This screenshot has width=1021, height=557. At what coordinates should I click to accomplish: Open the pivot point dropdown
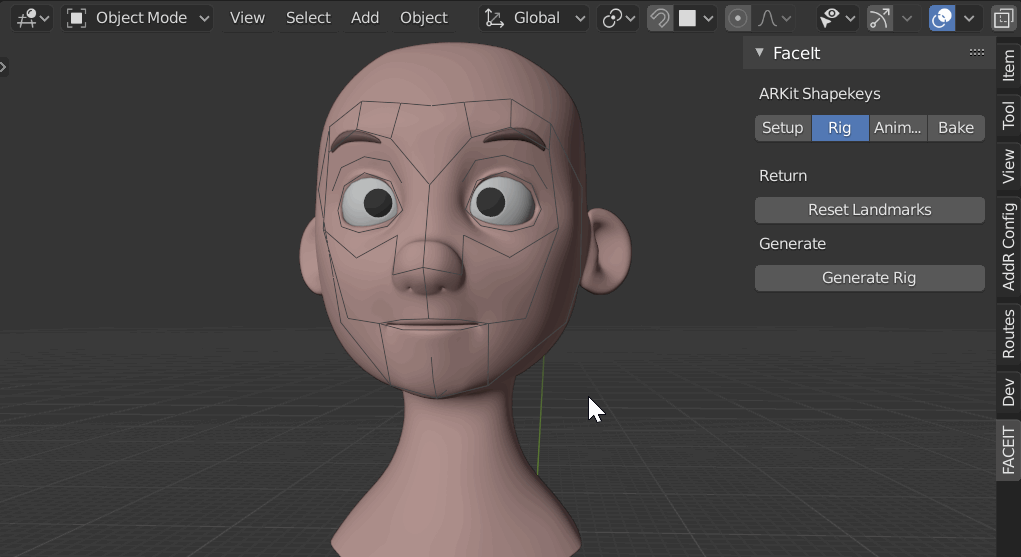pyautogui.click(x=618, y=18)
